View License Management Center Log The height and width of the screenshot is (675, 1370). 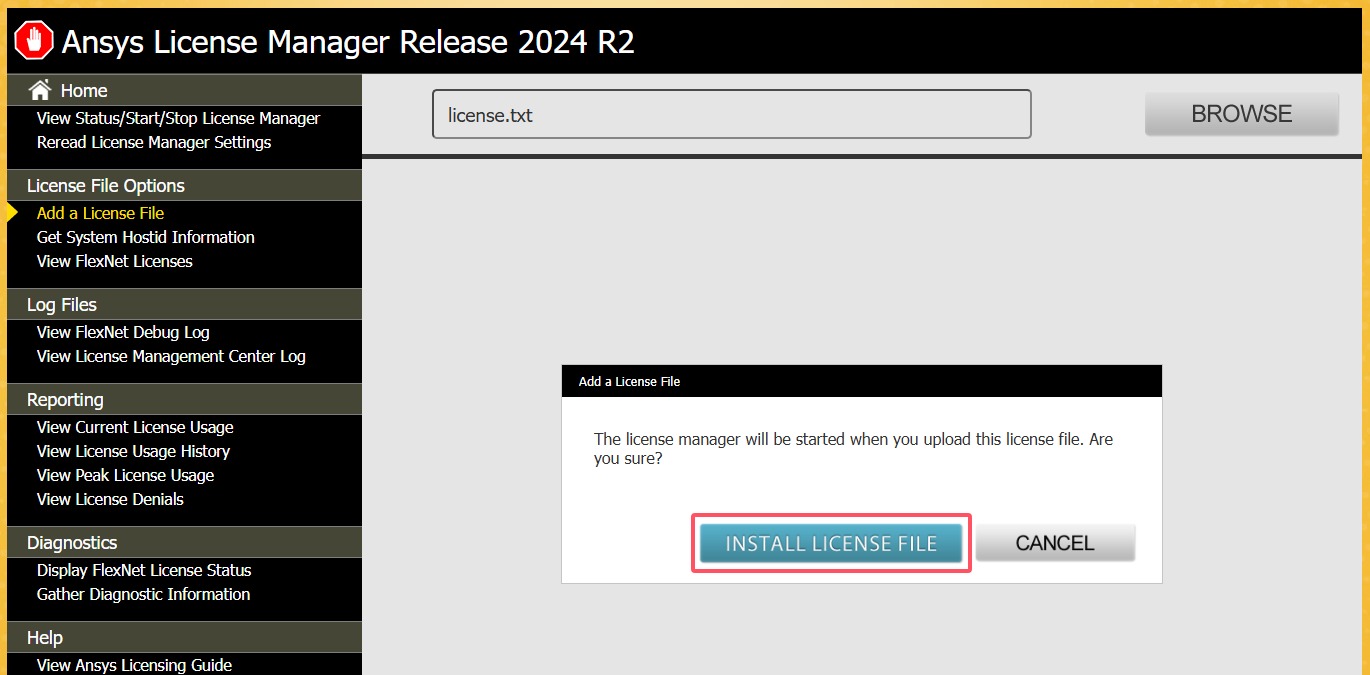[171, 356]
